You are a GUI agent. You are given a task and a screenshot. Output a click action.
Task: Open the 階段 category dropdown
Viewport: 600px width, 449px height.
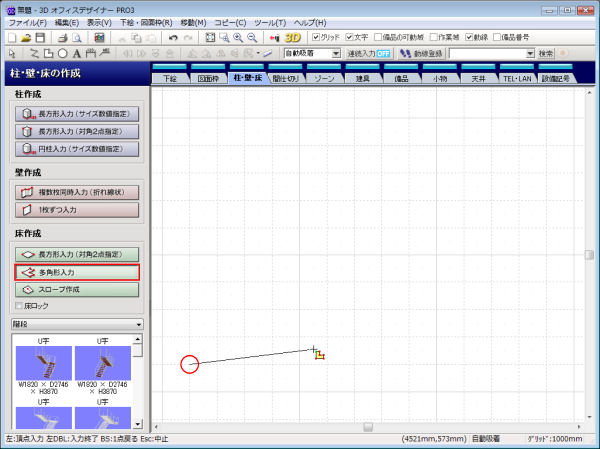click(138, 324)
